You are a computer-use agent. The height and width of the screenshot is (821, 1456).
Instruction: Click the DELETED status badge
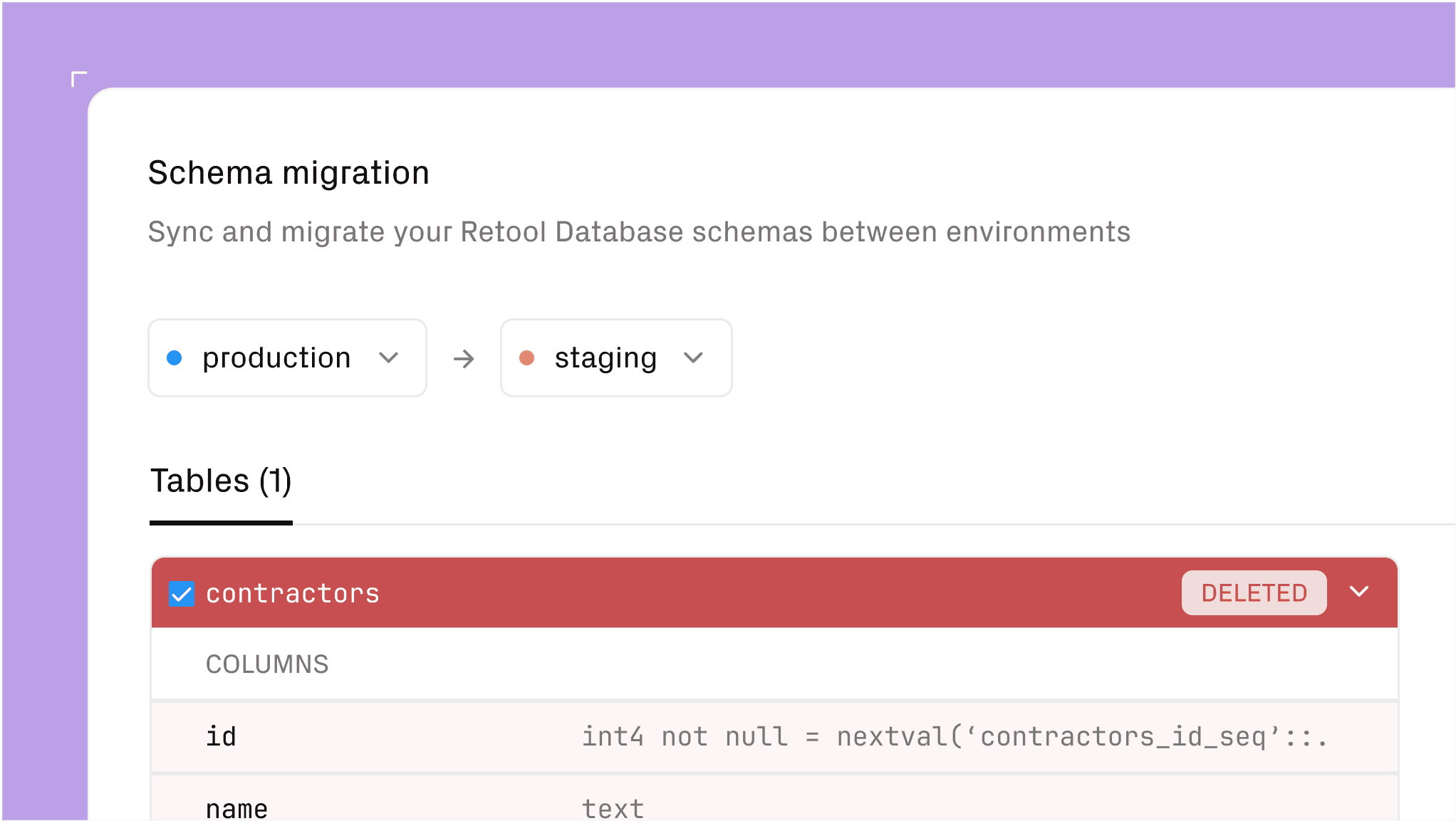coord(1254,592)
